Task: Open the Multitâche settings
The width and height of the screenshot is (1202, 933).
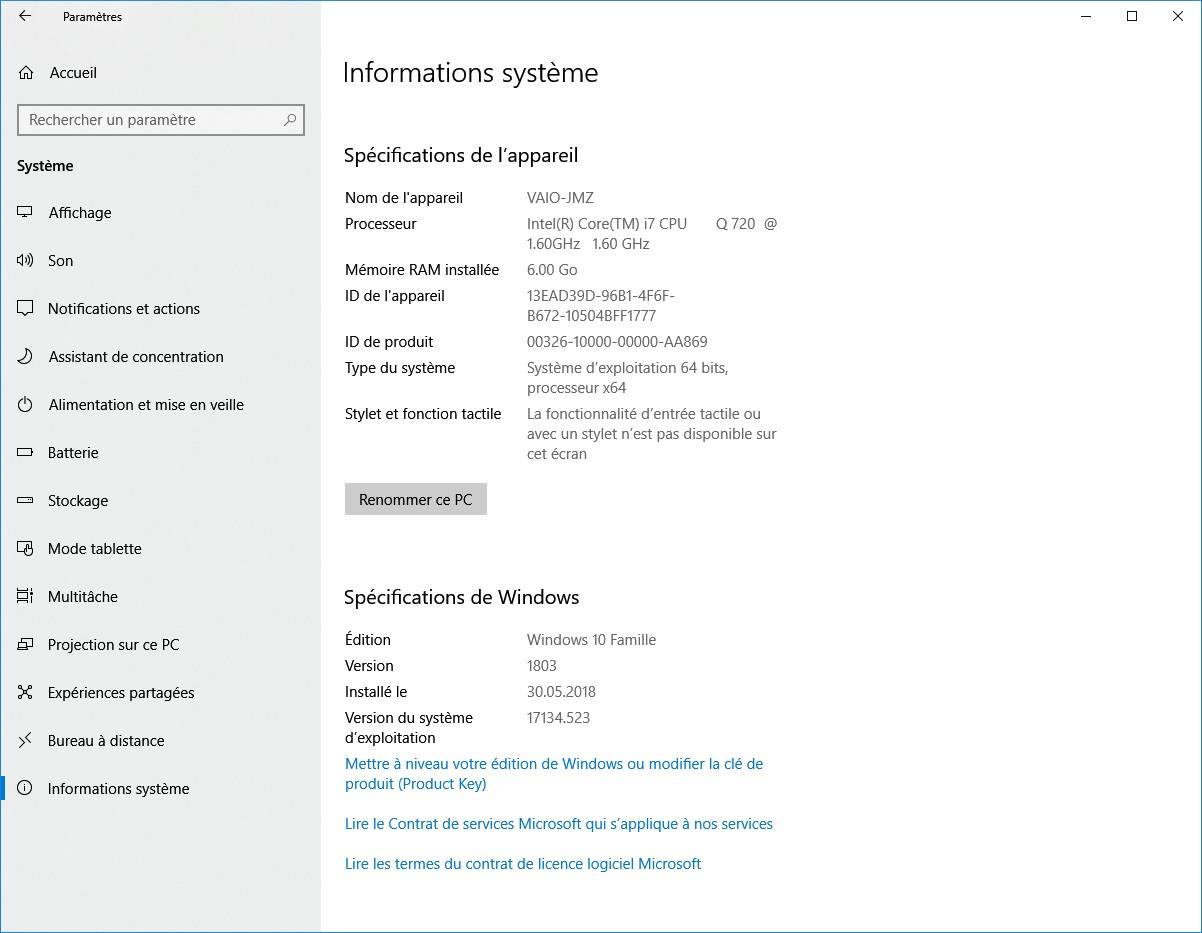Action: pyautogui.click(x=160, y=597)
